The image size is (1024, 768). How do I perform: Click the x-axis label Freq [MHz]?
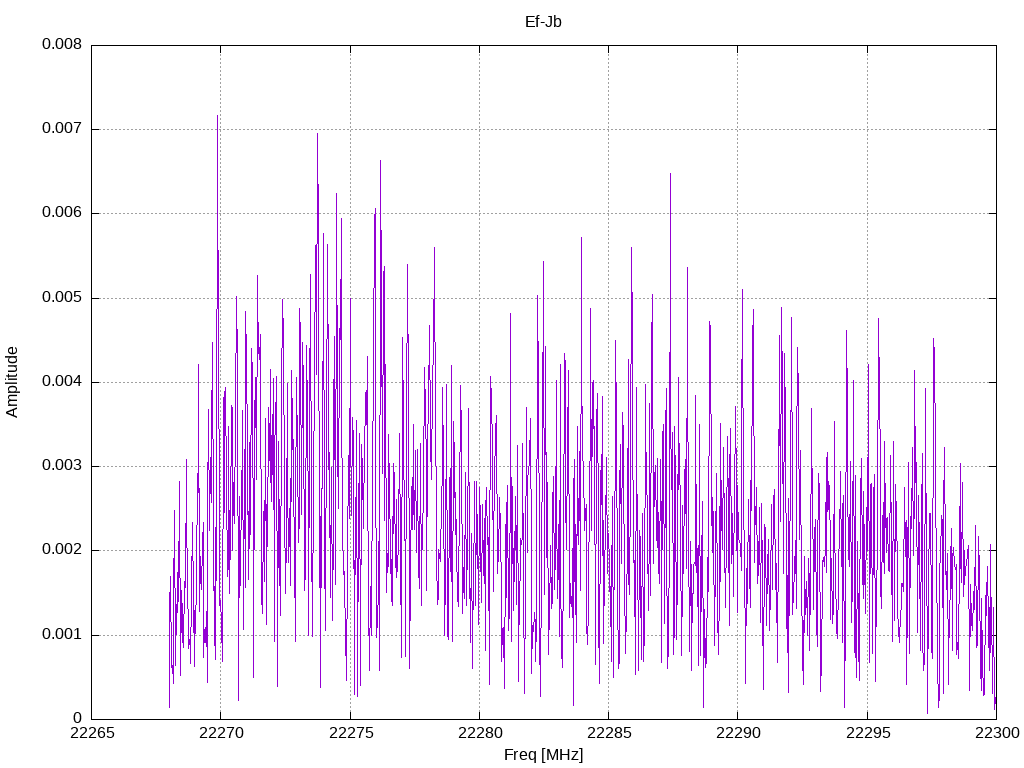pos(543,755)
